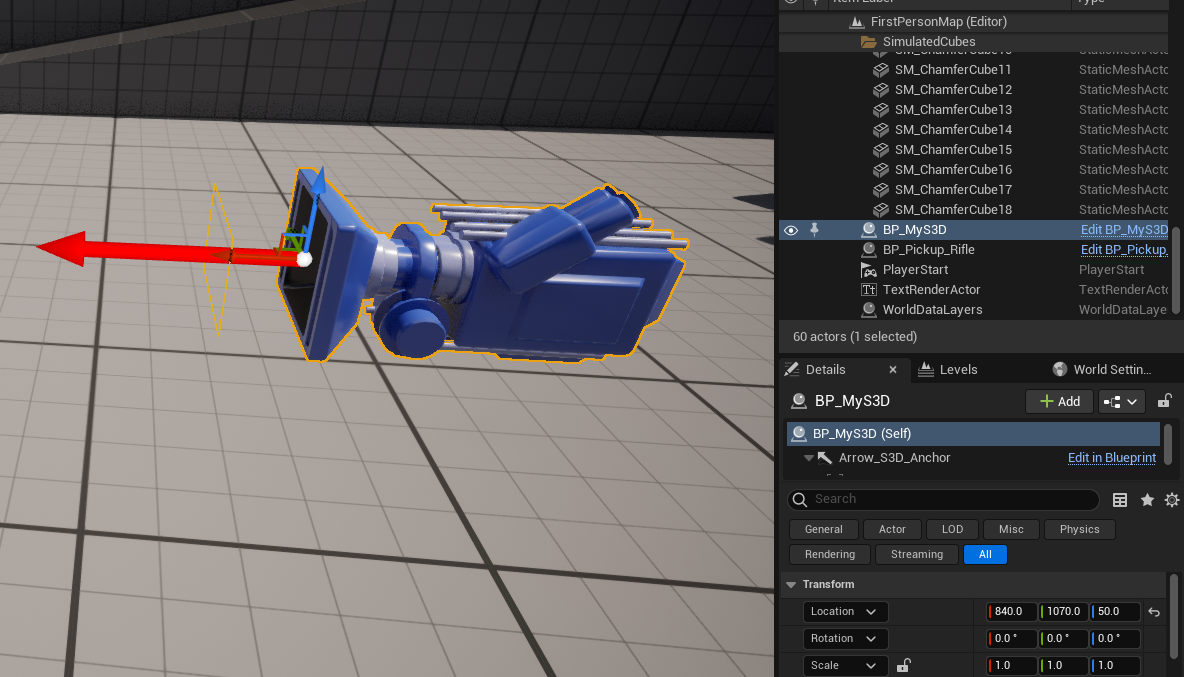Select the All details filter
1184x677 pixels.
[x=985, y=555]
